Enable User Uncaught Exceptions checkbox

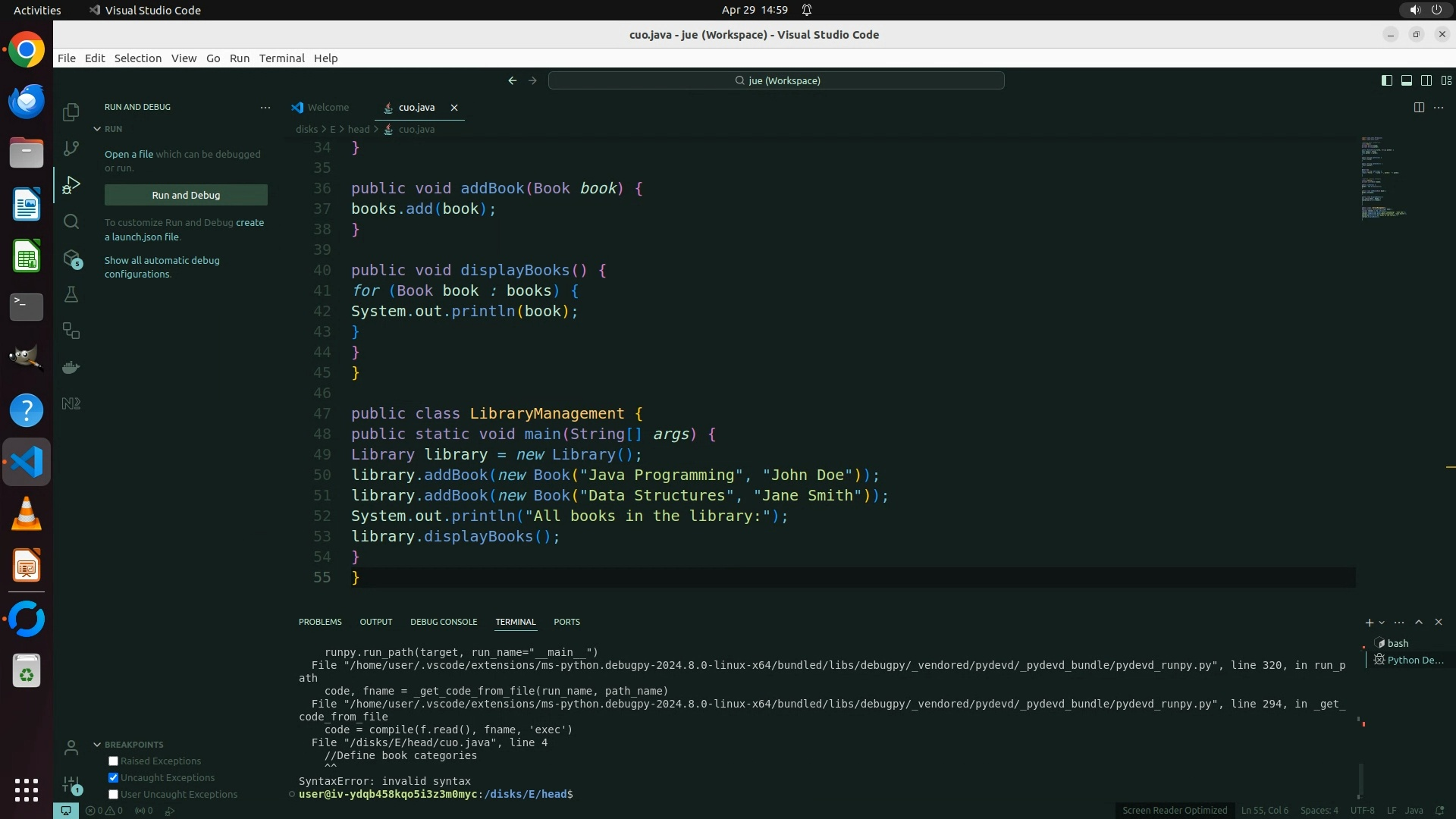pyautogui.click(x=114, y=794)
